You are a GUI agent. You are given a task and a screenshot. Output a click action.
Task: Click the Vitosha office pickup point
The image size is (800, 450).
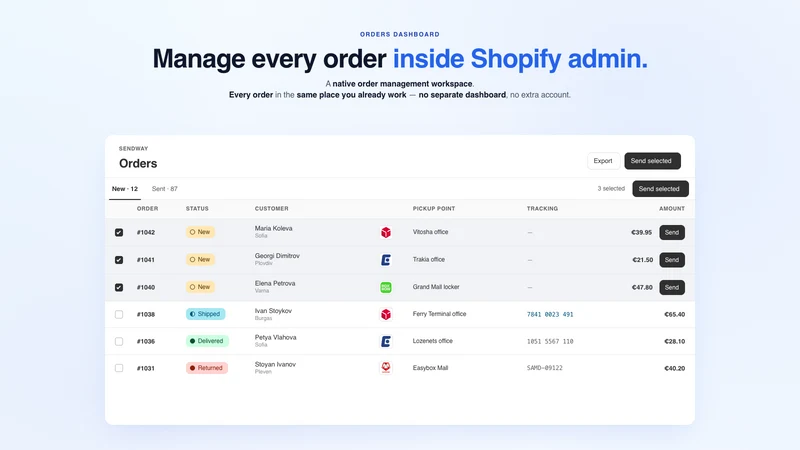431,232
